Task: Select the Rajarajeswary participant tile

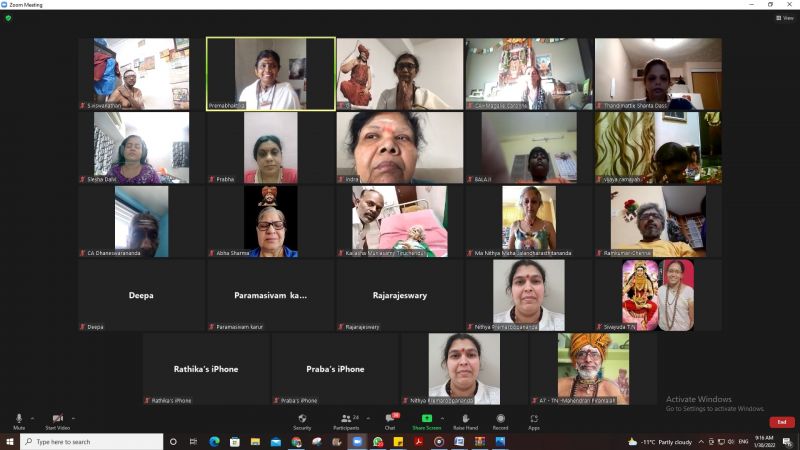Action: pyautogui.click(x=400, y=295)
